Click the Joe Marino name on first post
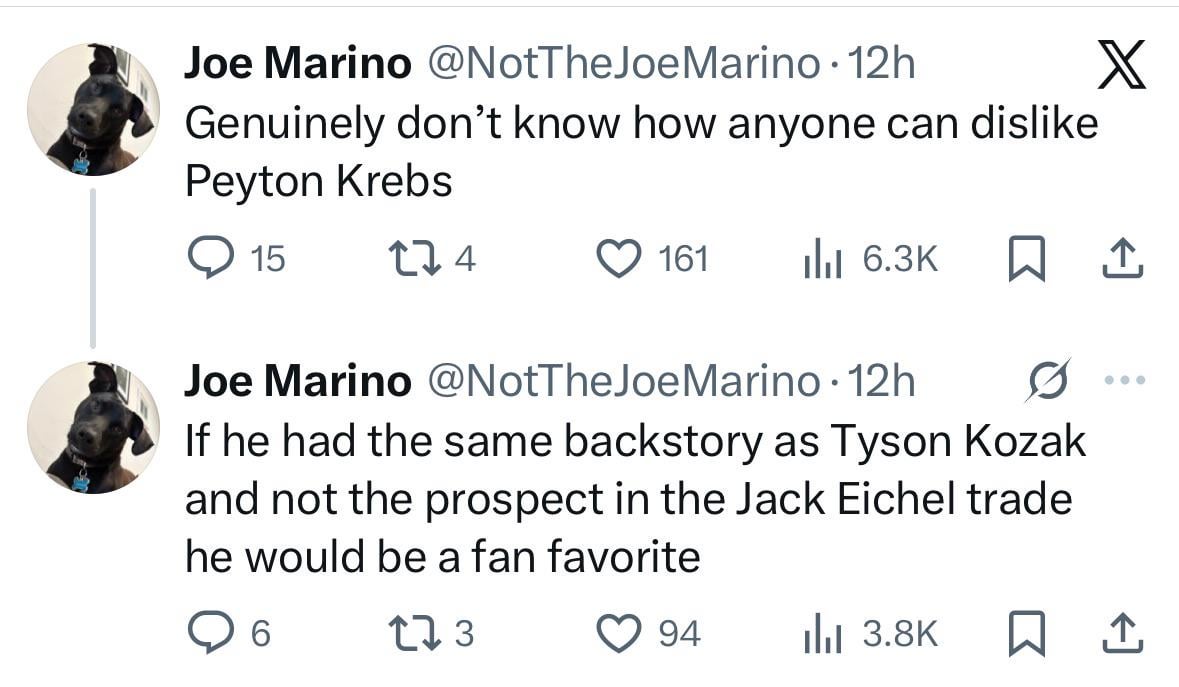This screenshot has height=687, width=1179. [x=297, y=66]
